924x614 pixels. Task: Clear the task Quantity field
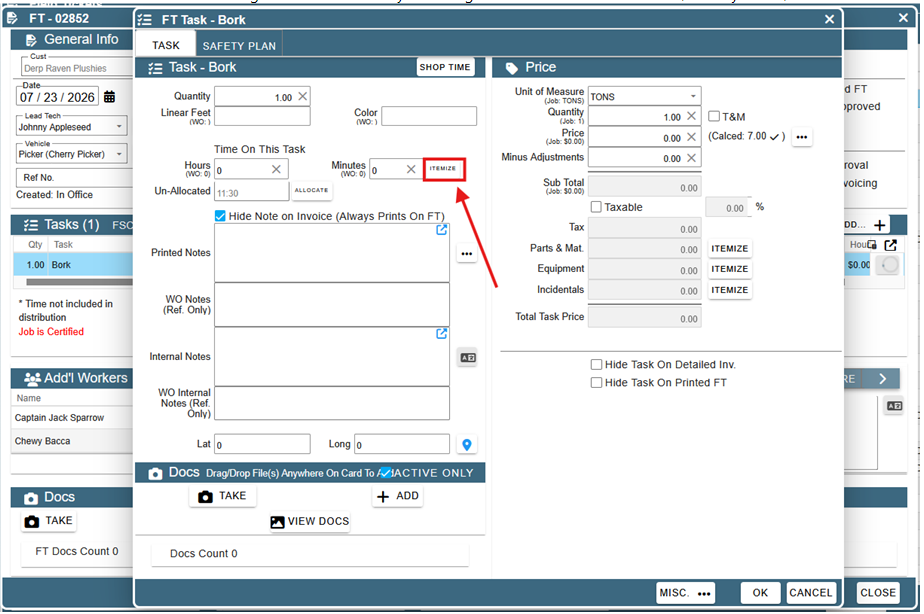(302, 96)
